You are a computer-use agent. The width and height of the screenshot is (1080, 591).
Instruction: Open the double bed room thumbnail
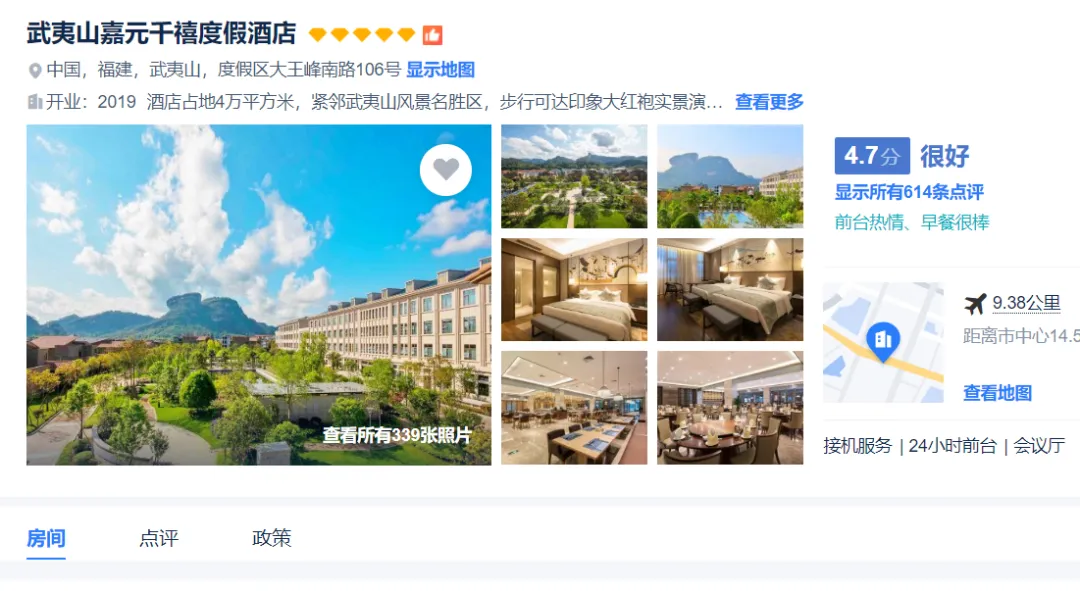coord(574,289)
